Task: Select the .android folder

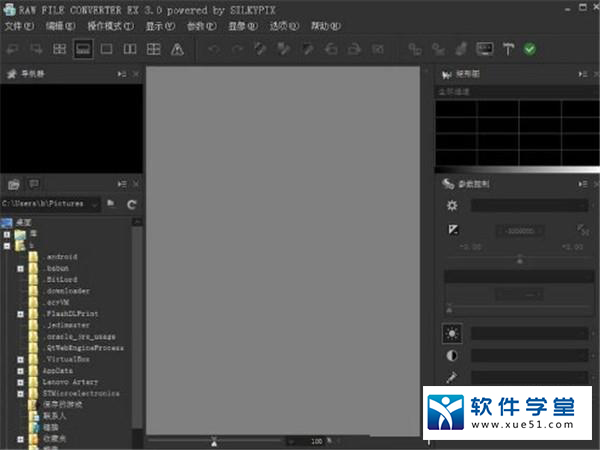Action: pyautogui.click(x=61, y=257)
